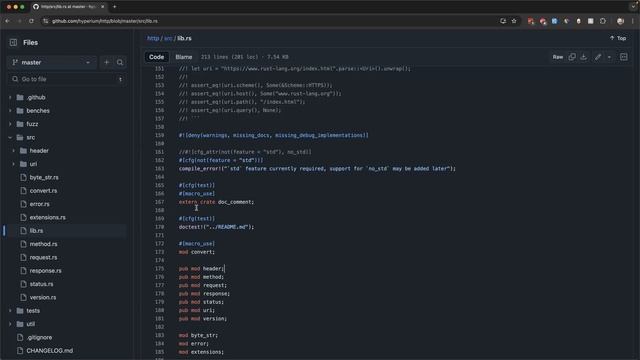Expand the fuzz folder
The width and height of the screenshot is (640, 360).
pyautogui.click(x=10, y=124)
